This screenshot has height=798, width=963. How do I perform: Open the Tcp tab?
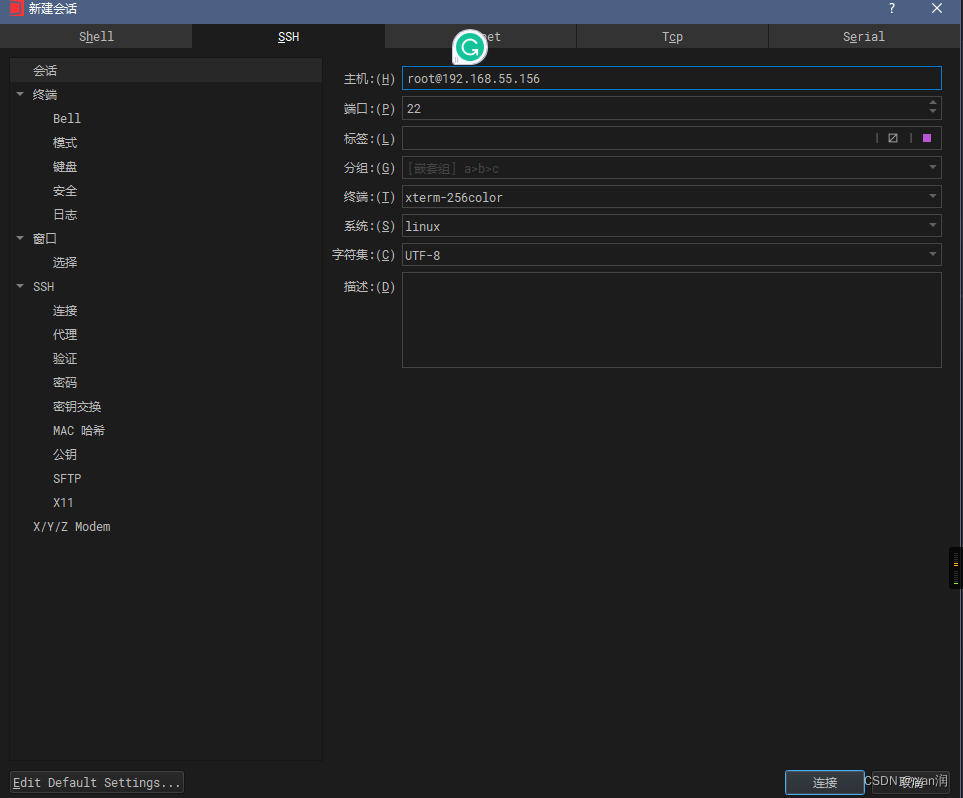(672, 36)
